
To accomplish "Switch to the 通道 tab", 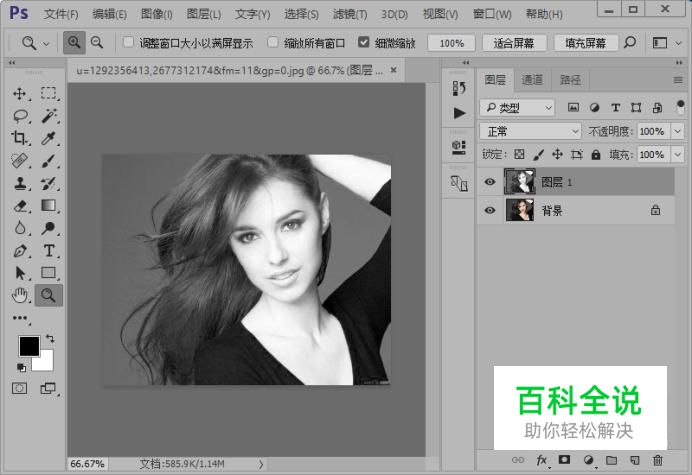I will 532,80.
